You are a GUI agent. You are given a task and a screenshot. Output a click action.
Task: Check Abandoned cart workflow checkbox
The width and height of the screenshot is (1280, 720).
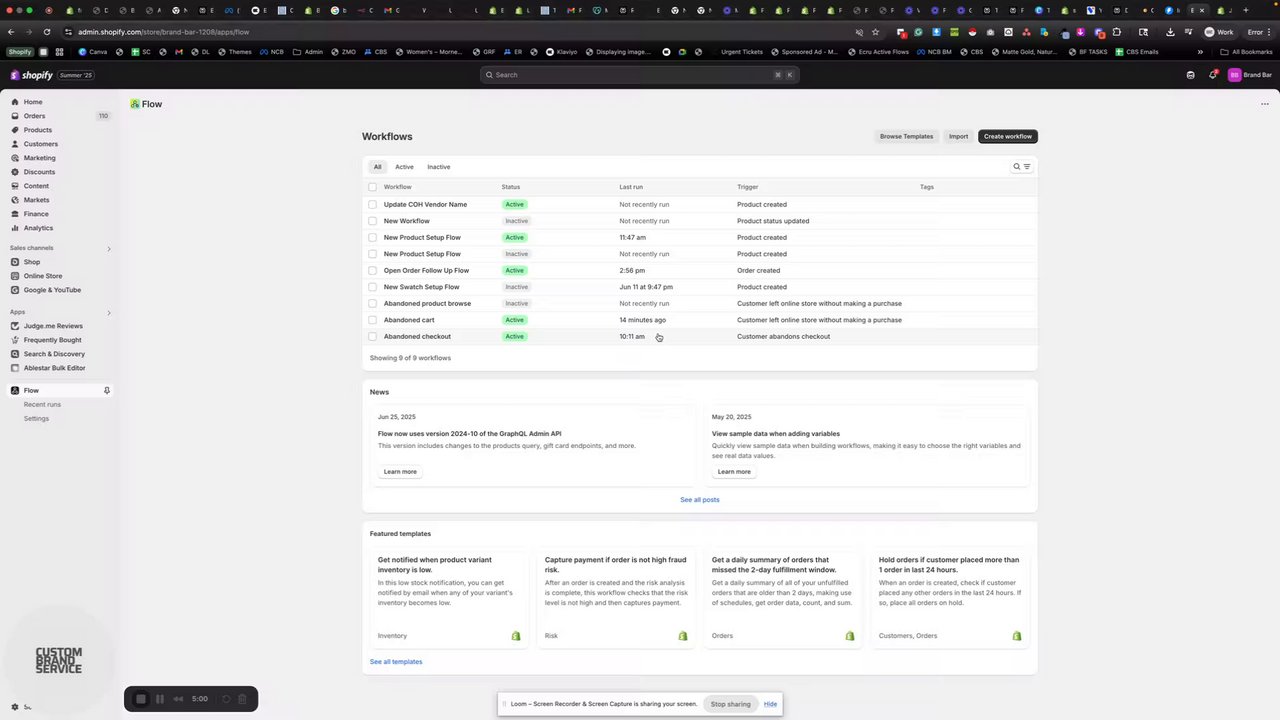(373, 320)
